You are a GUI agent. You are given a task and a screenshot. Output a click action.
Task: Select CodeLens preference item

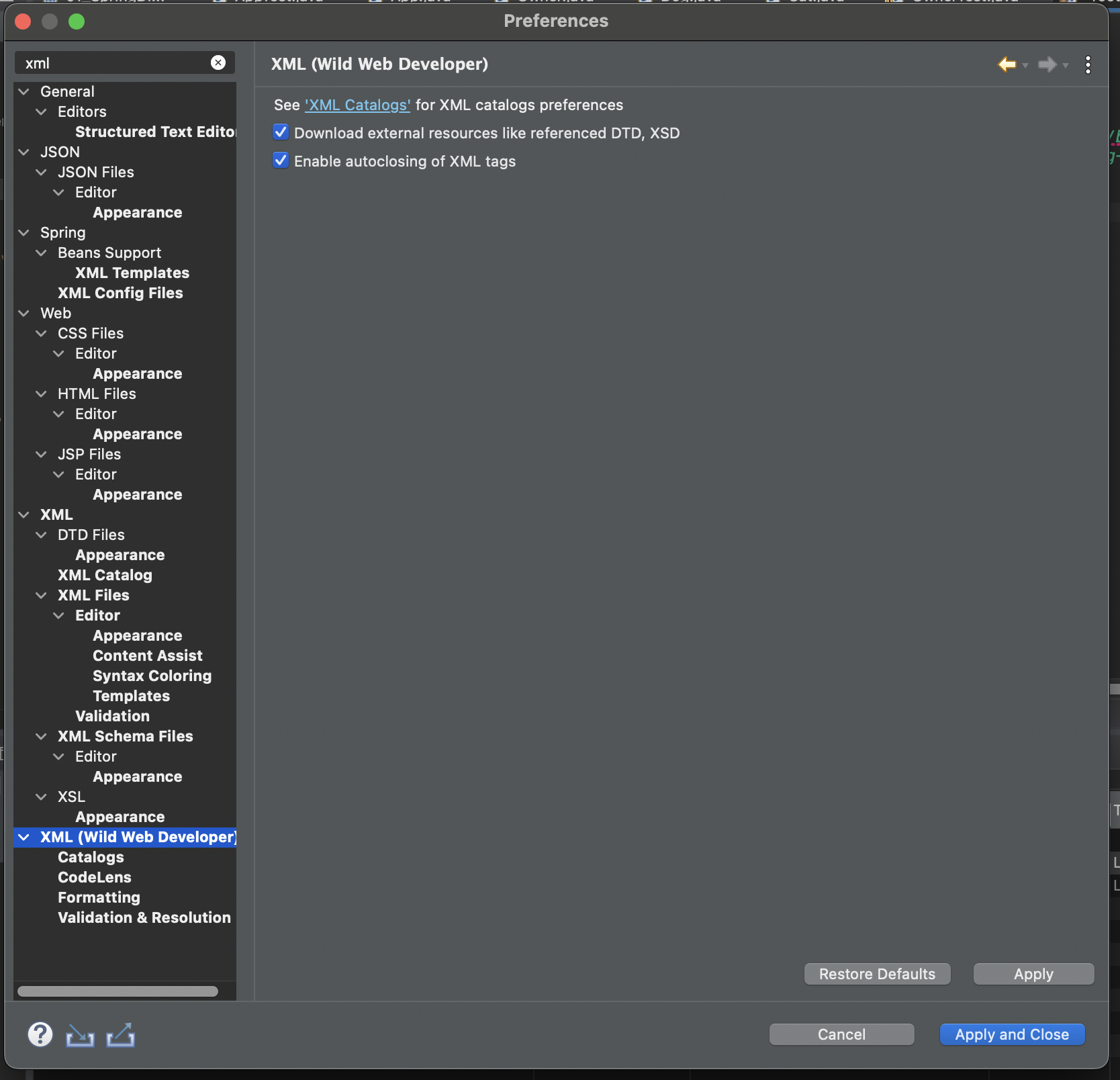(95, 877)
